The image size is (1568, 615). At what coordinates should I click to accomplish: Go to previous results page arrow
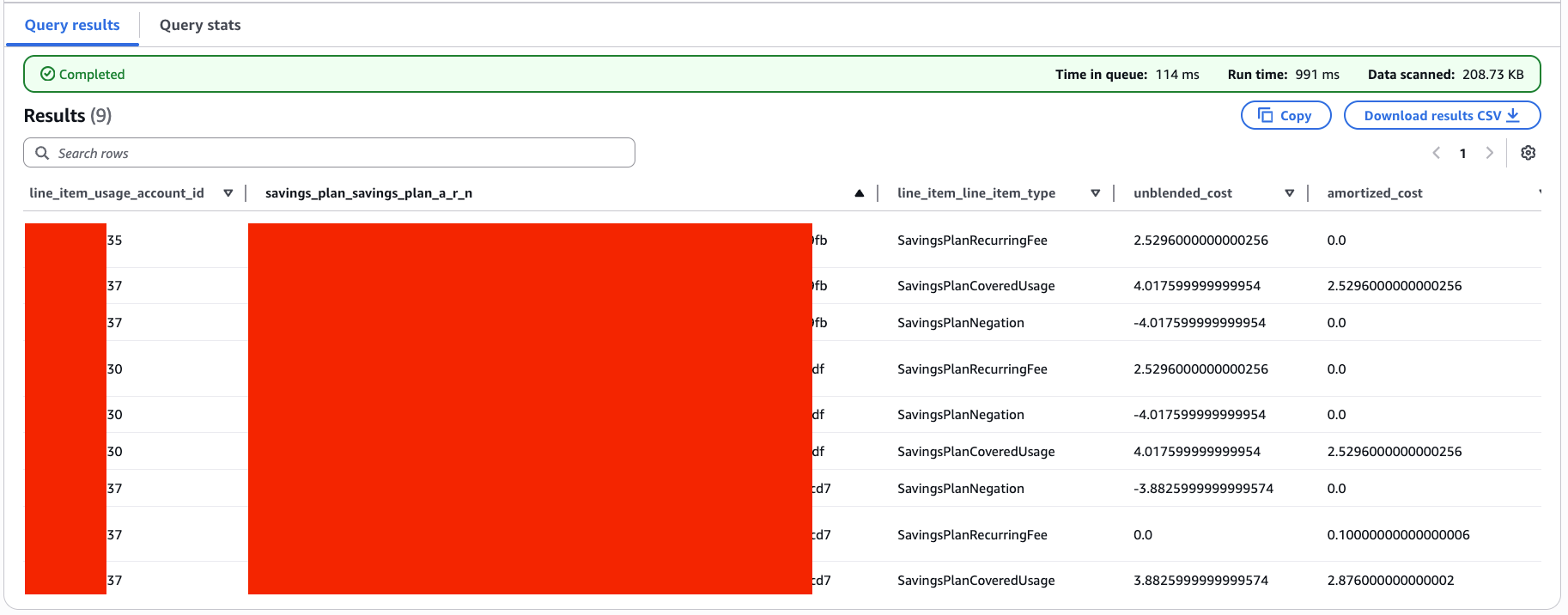pos(1436,153)
